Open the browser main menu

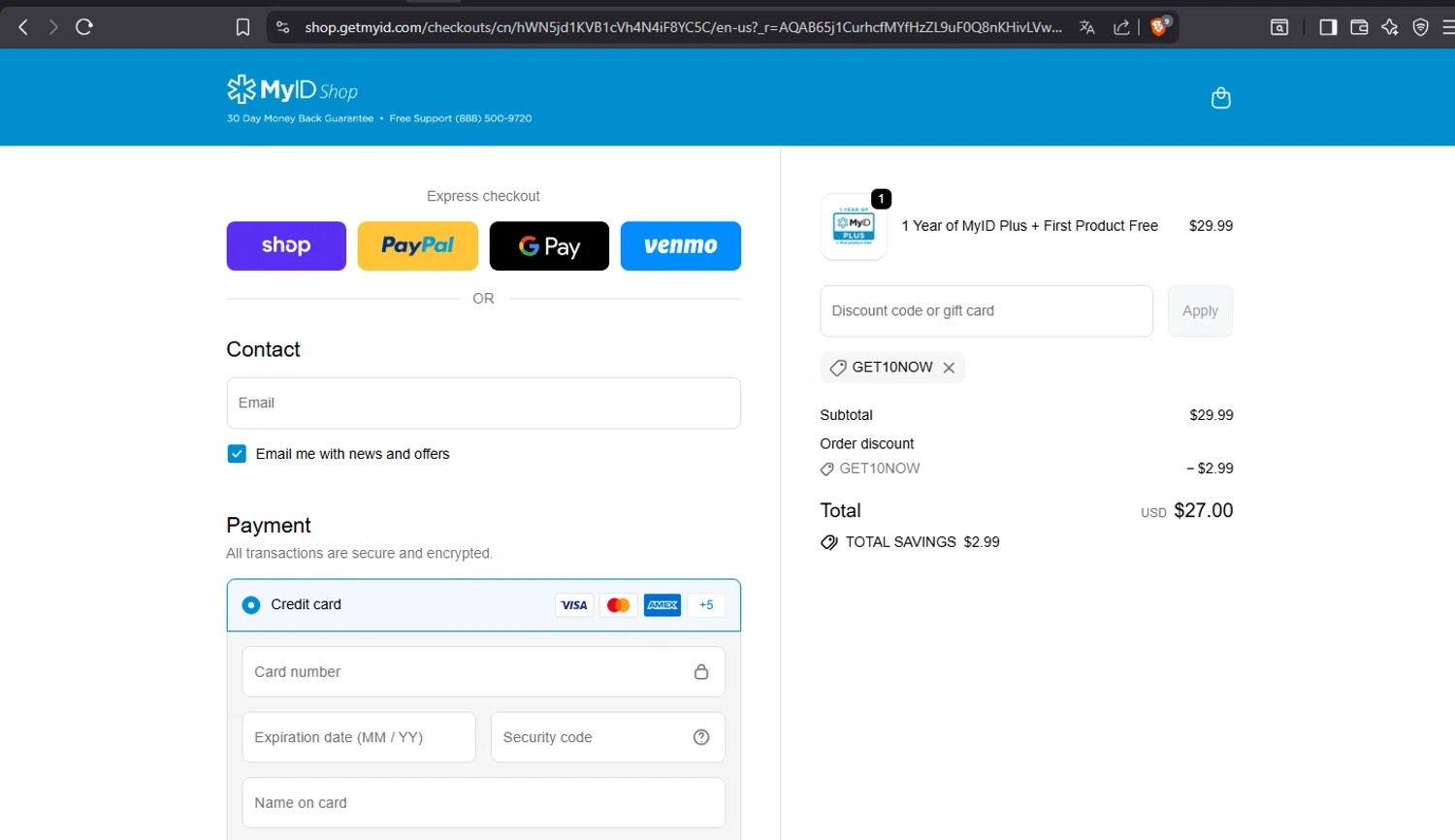(1448, 27)
